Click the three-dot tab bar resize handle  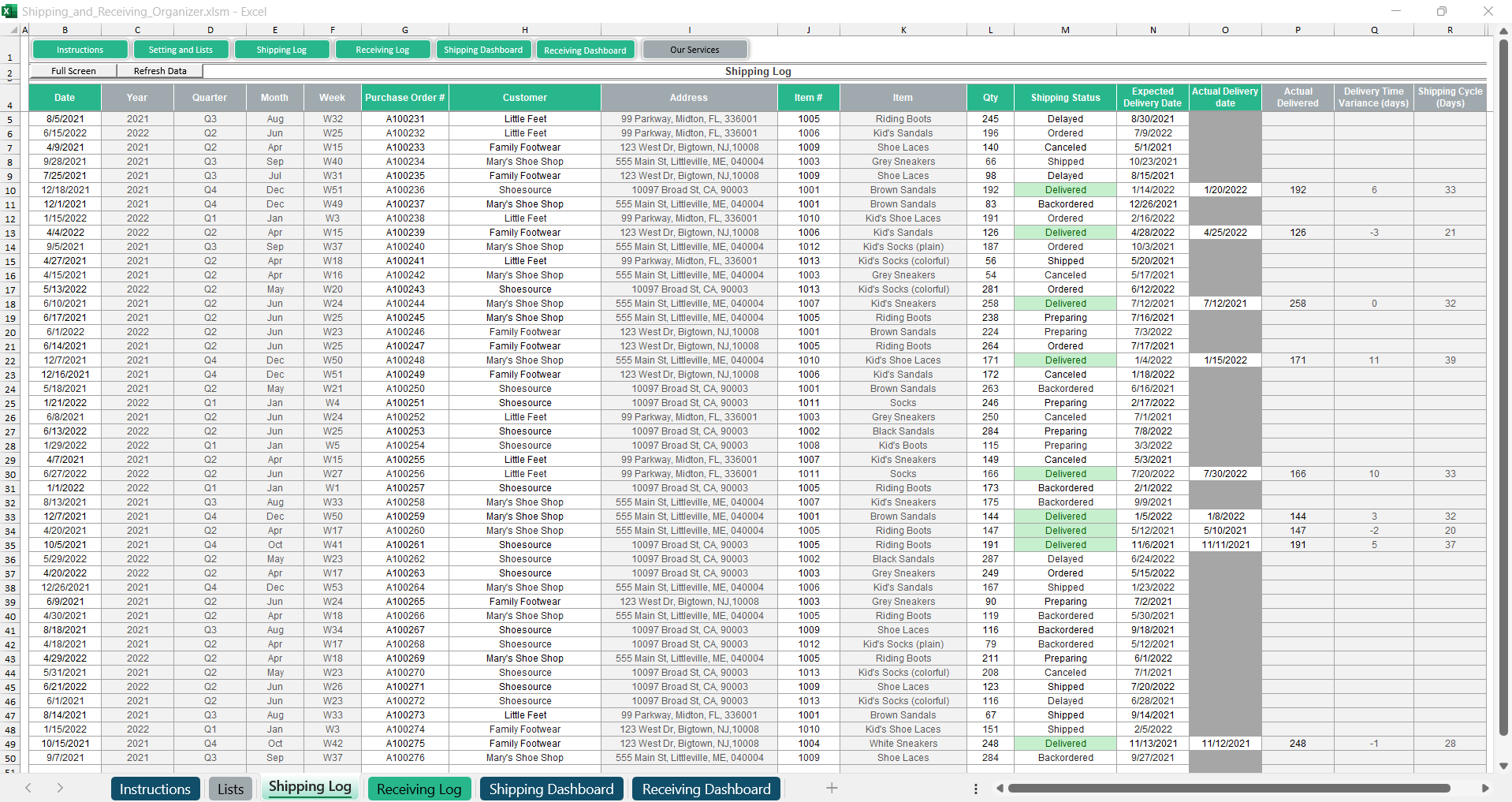pos(976,789)
